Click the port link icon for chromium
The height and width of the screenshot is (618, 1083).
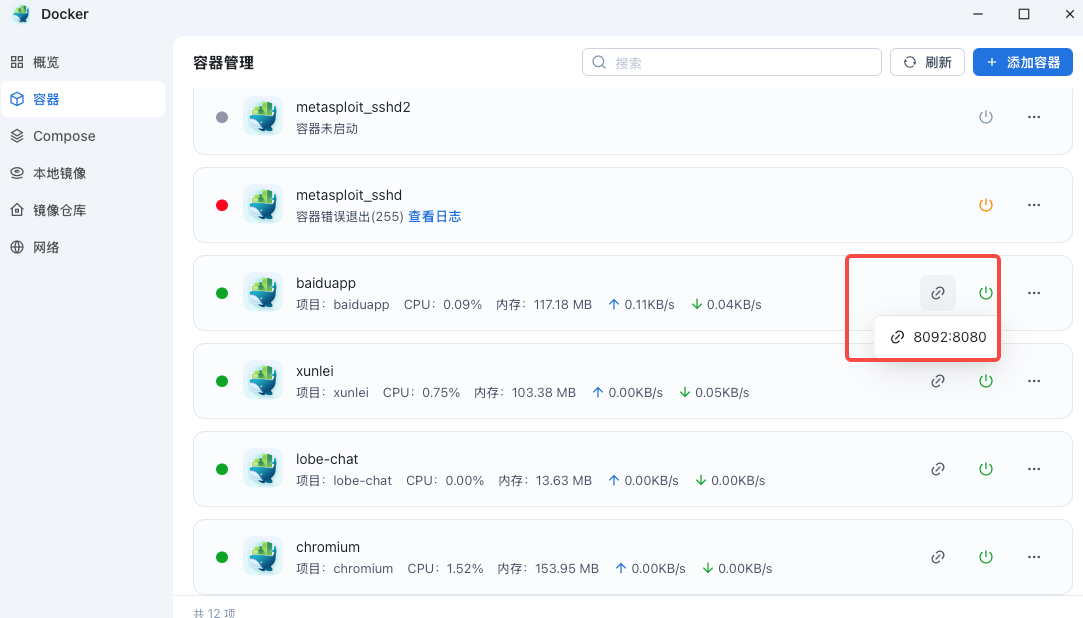point(937,557)
